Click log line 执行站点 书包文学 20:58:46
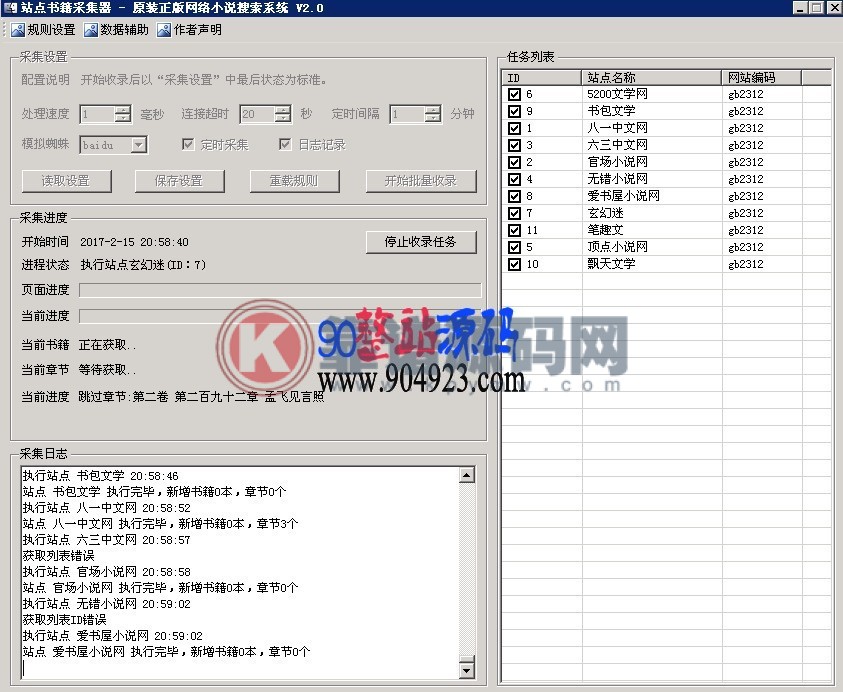 101,476
